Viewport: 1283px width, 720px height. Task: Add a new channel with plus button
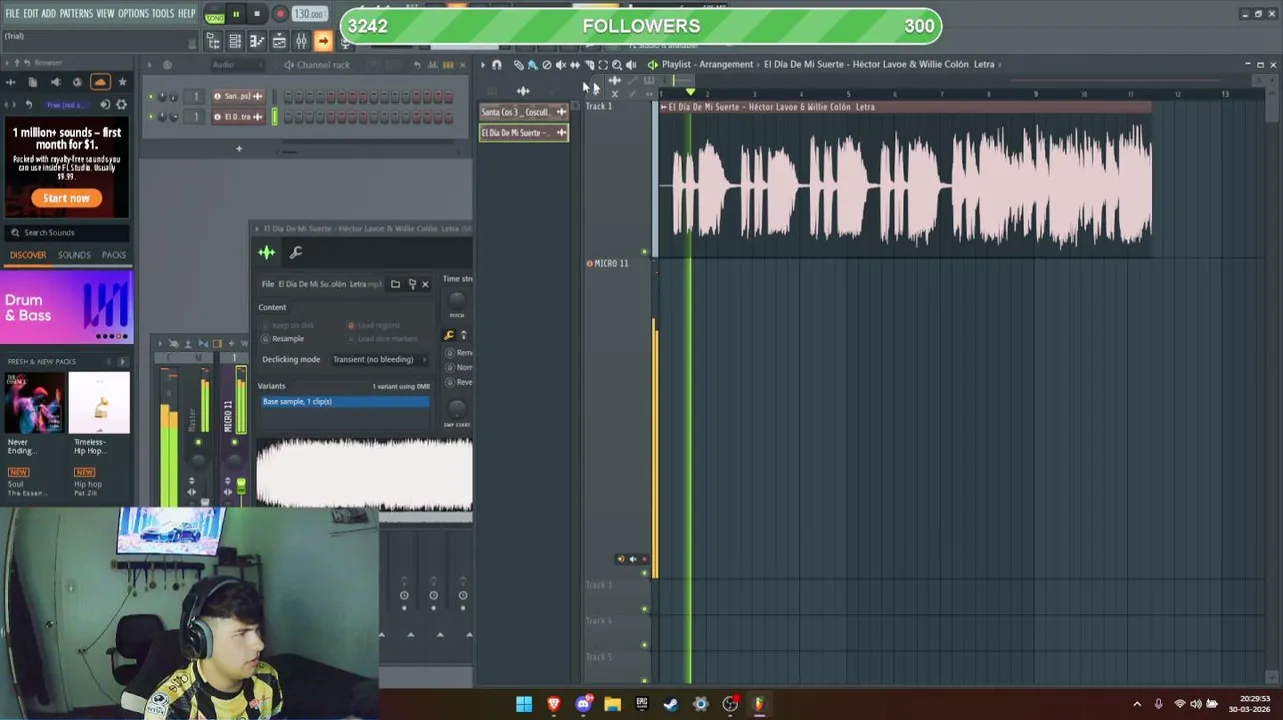click(x=239, y=149)
